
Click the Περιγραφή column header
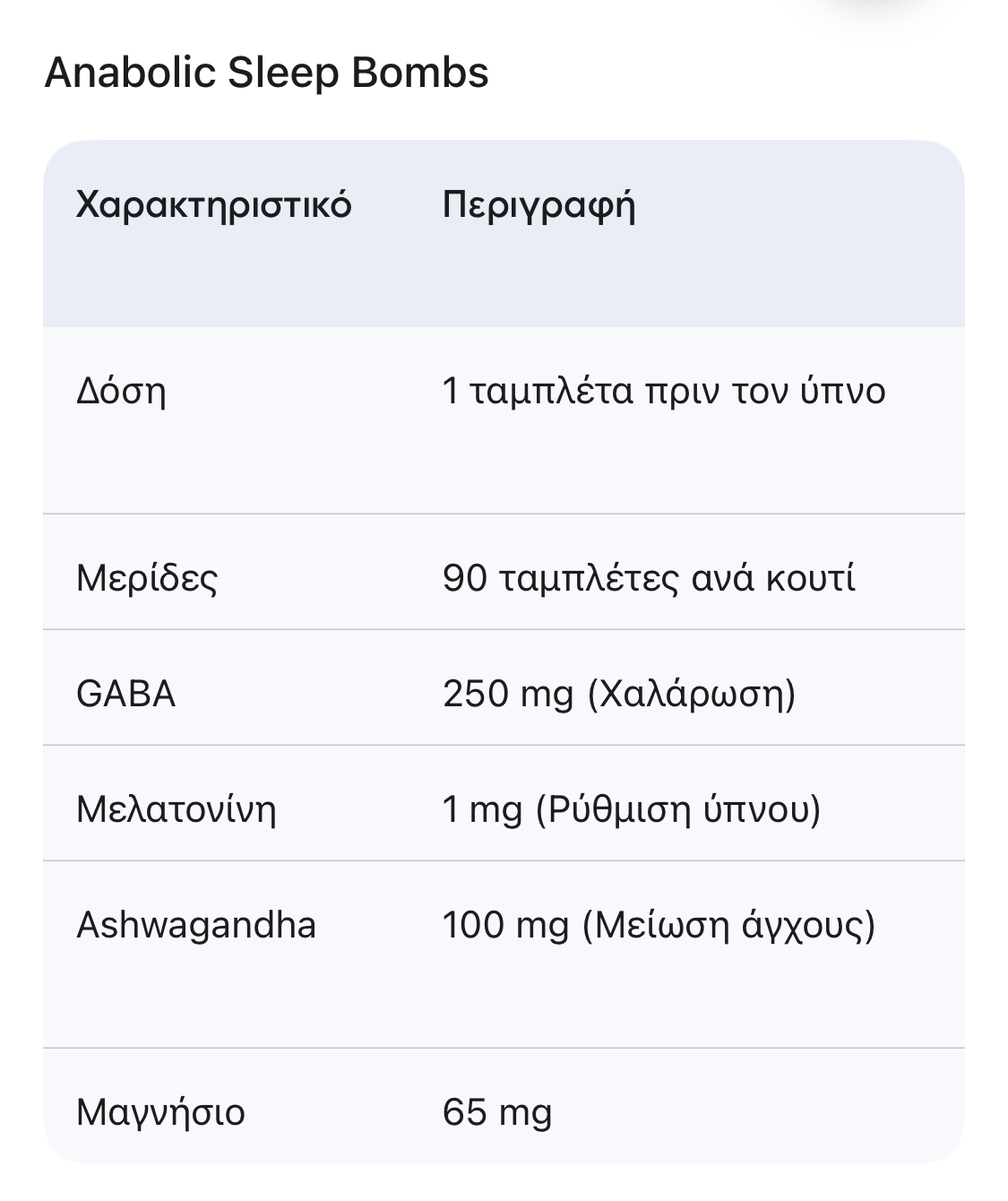[x=539, y=205]
